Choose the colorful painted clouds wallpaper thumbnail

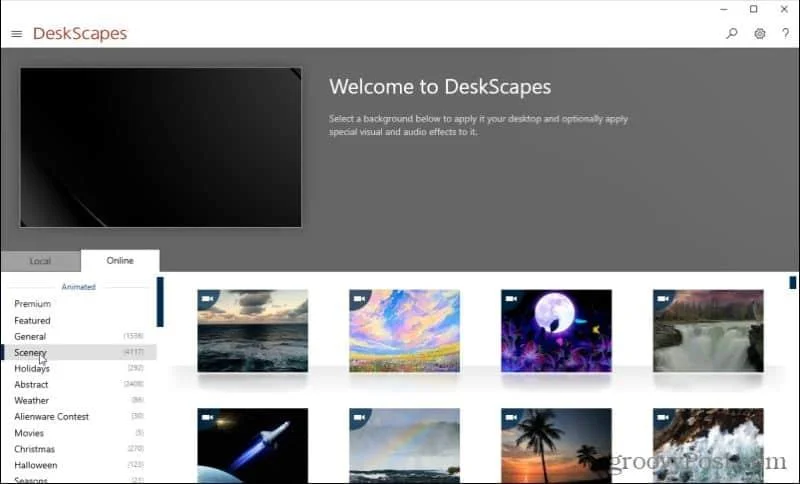[x=404, y=331]
